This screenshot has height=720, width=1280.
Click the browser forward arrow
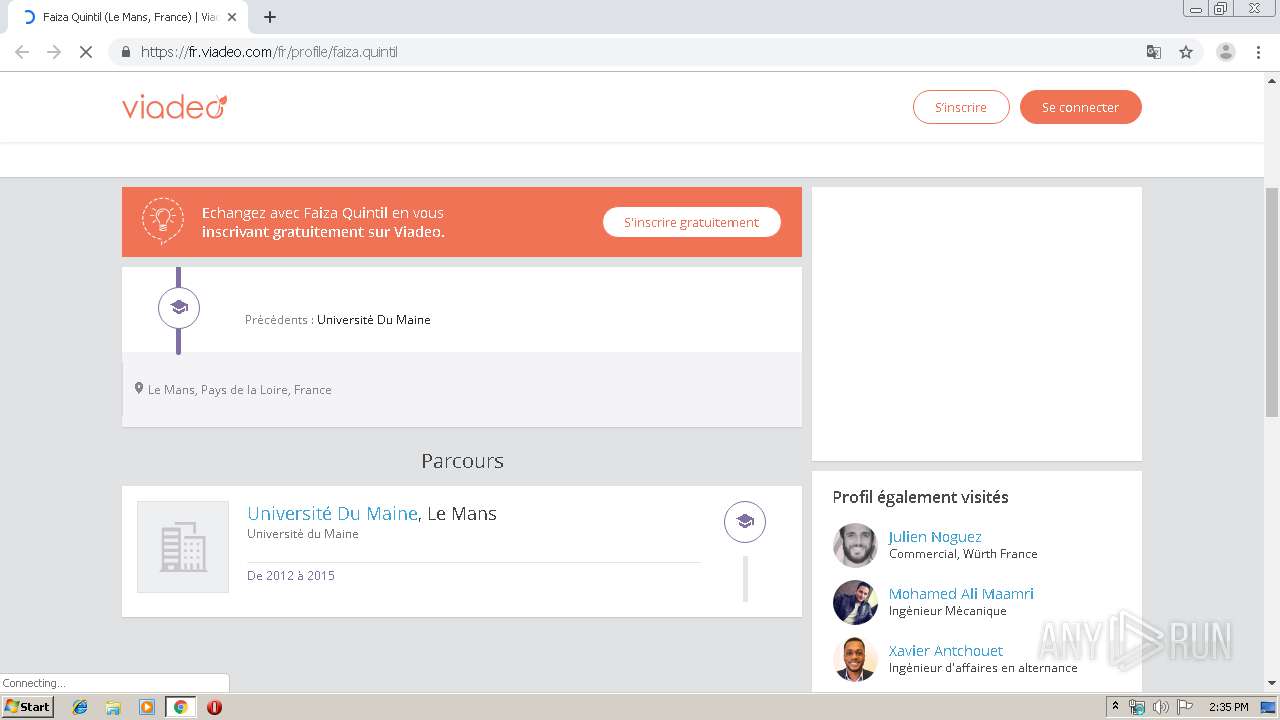[x=54, y=52]
